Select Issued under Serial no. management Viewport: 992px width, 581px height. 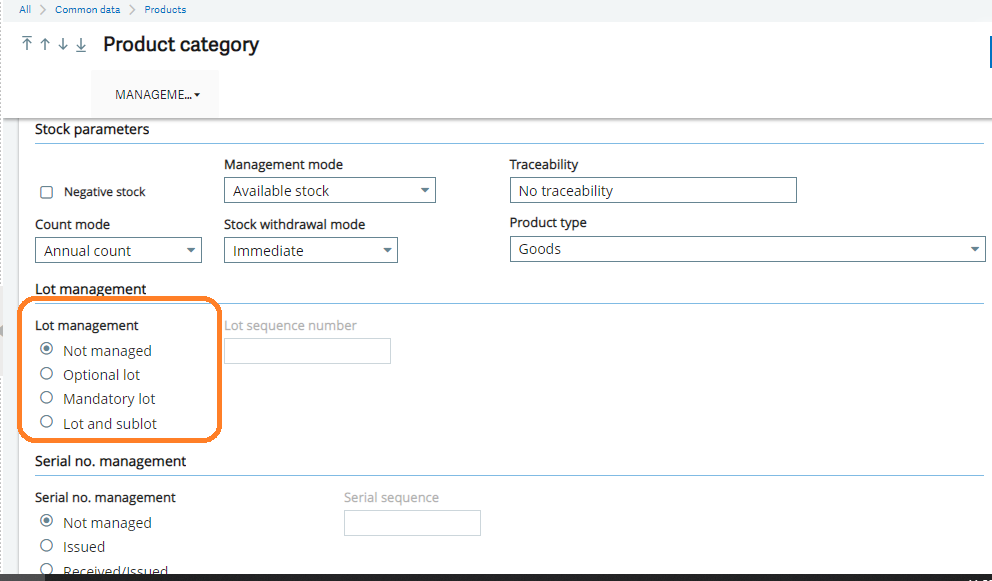coord(46,546)
